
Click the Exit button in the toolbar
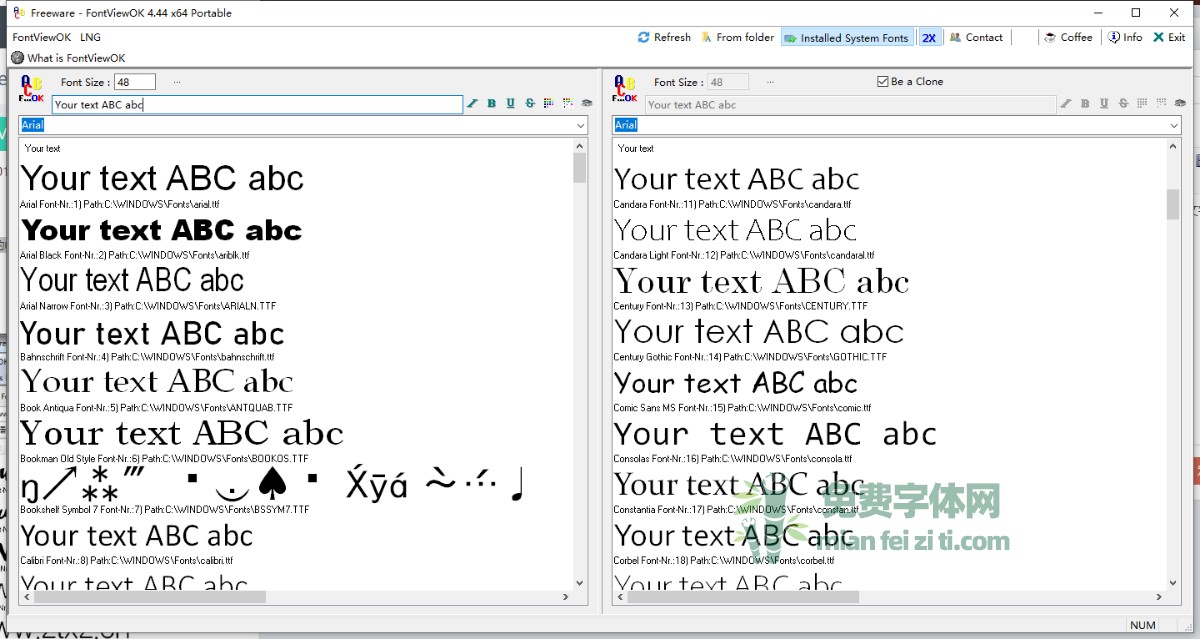(x=1169, y=37)
